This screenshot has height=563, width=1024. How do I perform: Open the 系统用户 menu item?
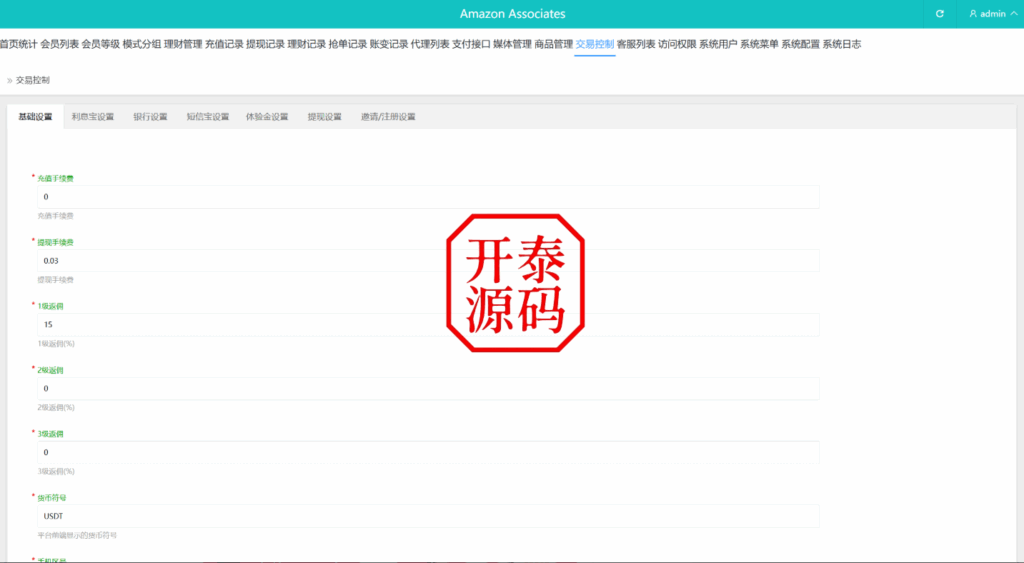(718, 44)
